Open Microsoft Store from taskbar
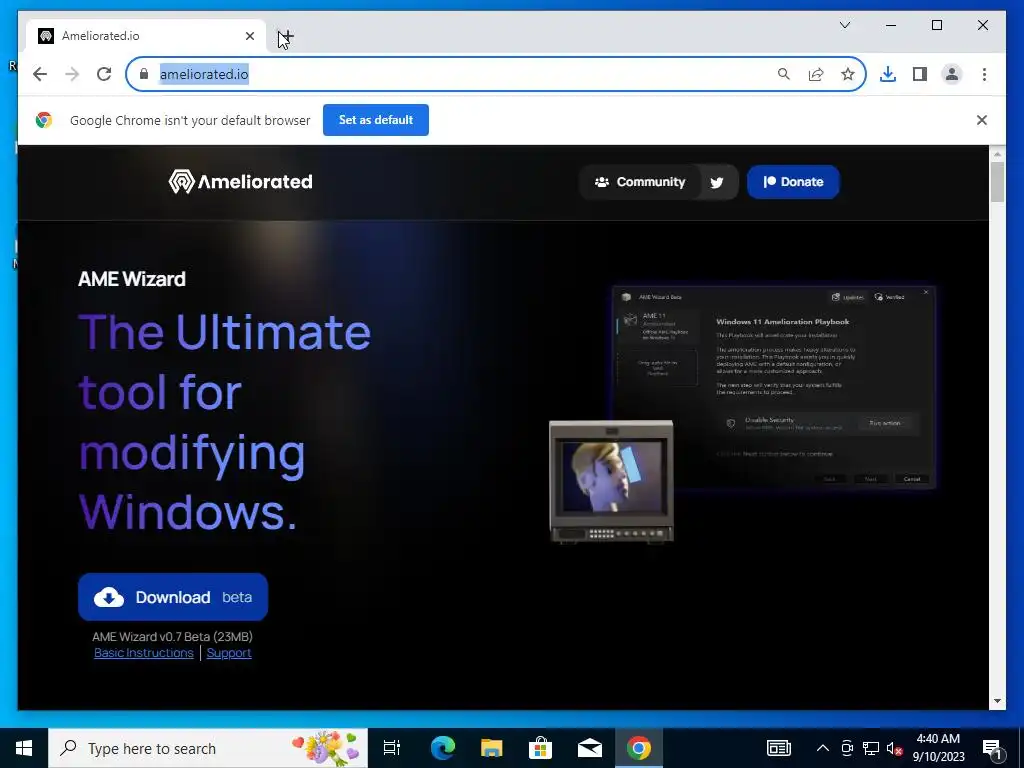The width and height of the screenshot is (1024, 768). (541, 748)
